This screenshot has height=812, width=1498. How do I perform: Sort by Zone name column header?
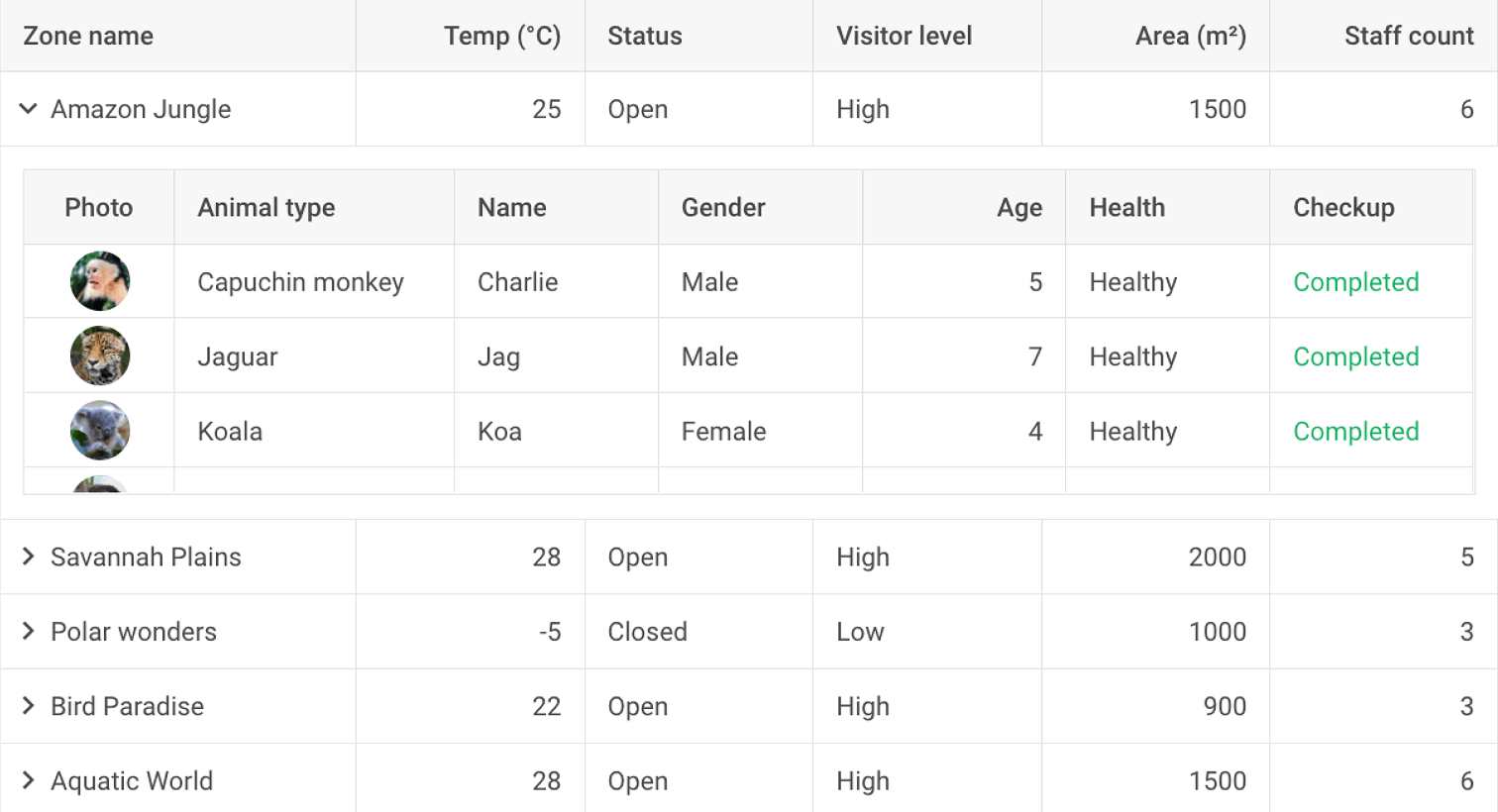coord(178,36)
